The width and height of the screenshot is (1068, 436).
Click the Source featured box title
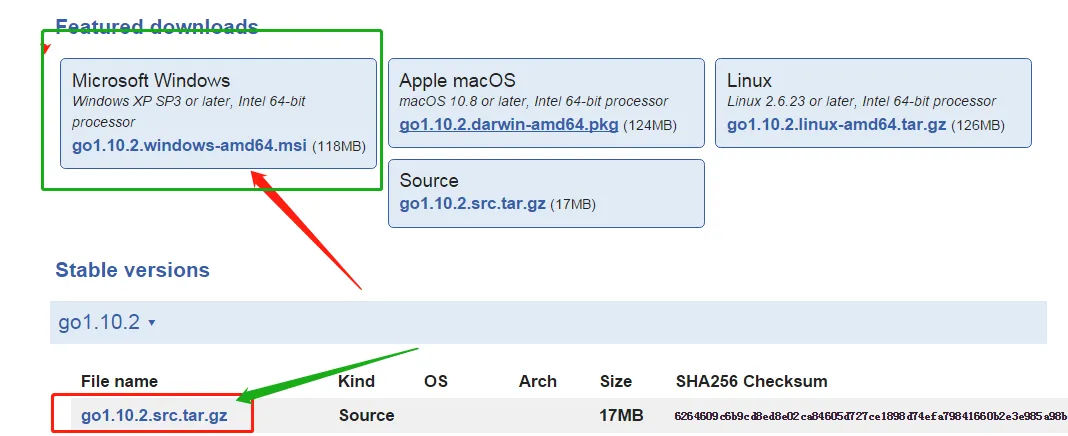429,181
